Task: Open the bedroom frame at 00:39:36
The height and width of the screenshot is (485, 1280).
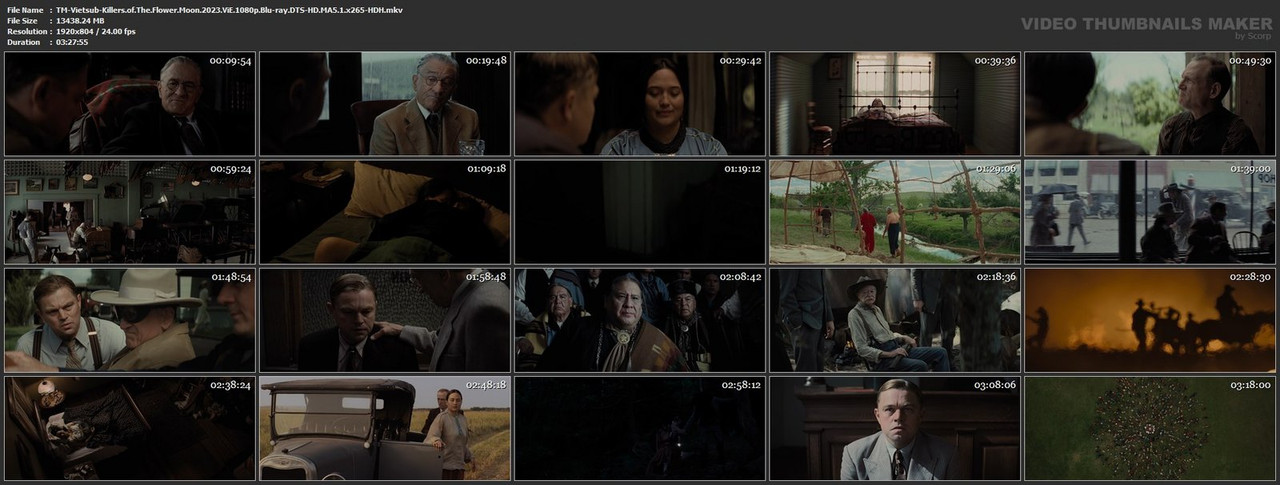Action: [895, 103]
